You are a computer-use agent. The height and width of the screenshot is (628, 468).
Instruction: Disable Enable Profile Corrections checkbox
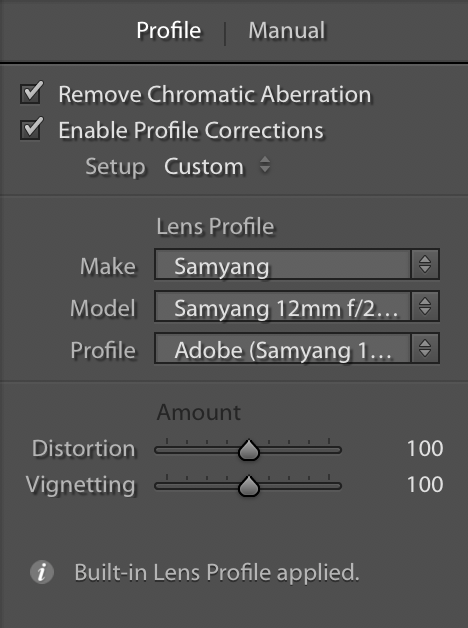click(31, 129)
